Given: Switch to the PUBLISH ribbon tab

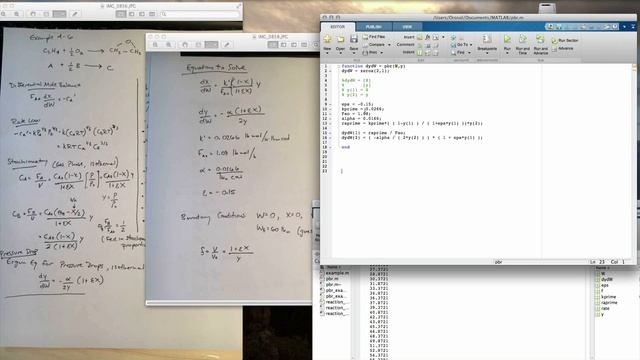Looking at the screenshot, I should pos(373,27).
